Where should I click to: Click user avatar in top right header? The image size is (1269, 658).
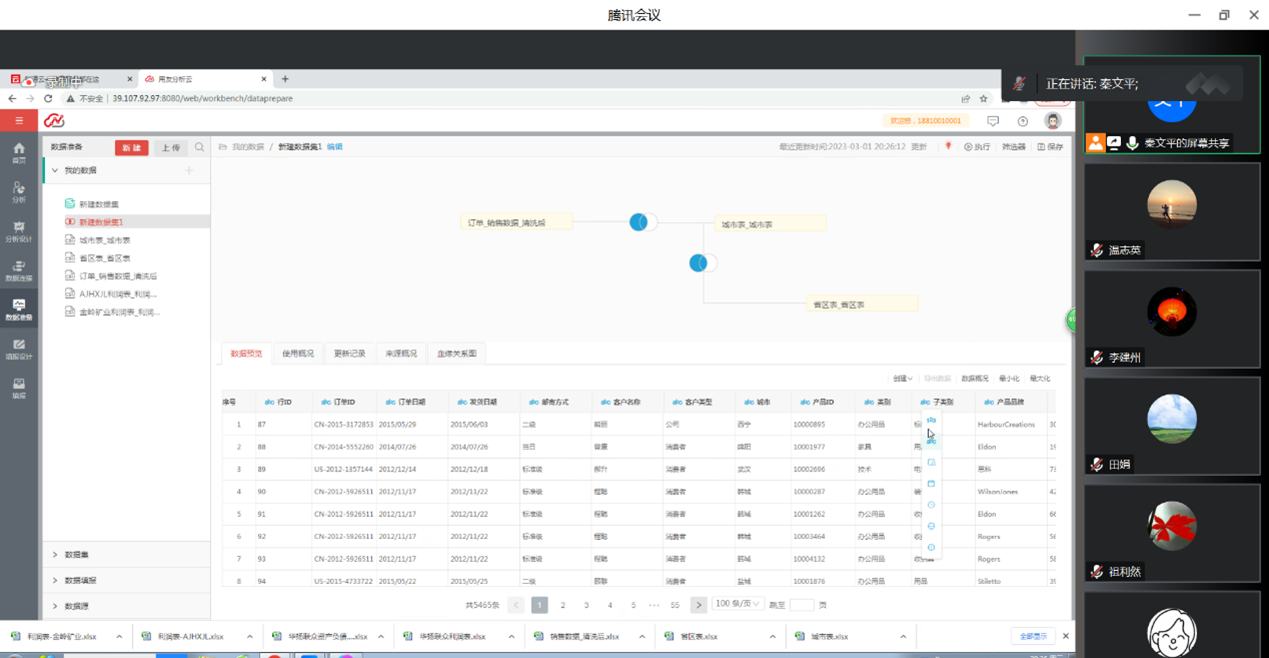pos(1052,121)
